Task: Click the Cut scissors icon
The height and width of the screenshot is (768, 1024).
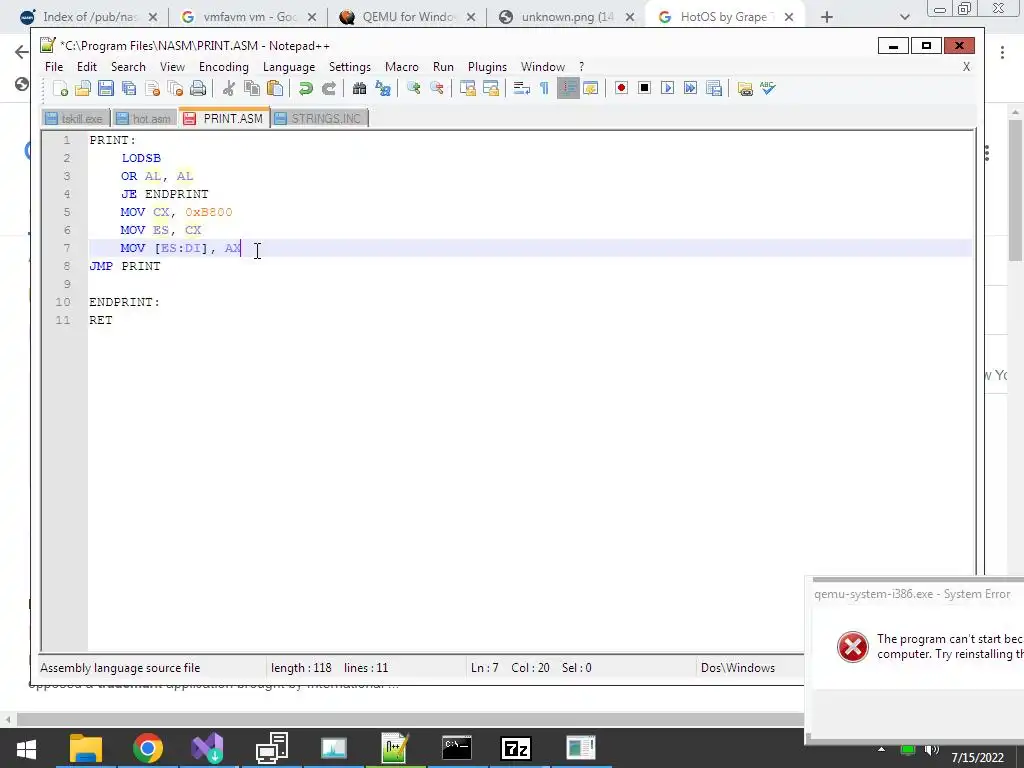Action: coord(229,88)
